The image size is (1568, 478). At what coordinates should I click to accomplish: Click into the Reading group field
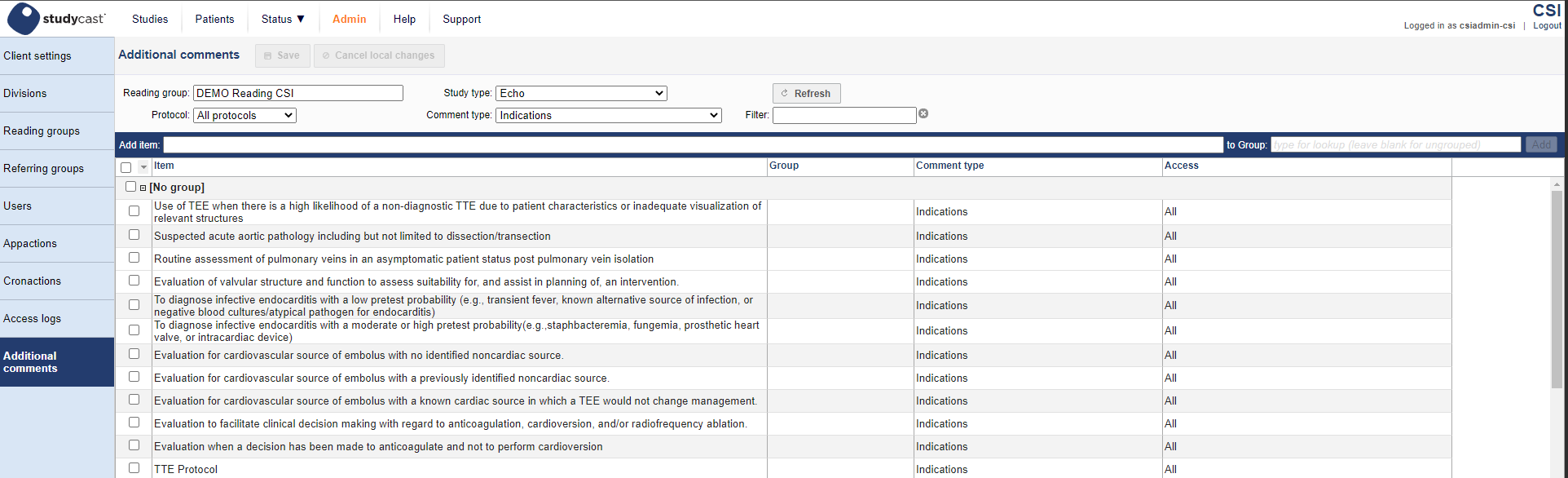click(298, 93)
